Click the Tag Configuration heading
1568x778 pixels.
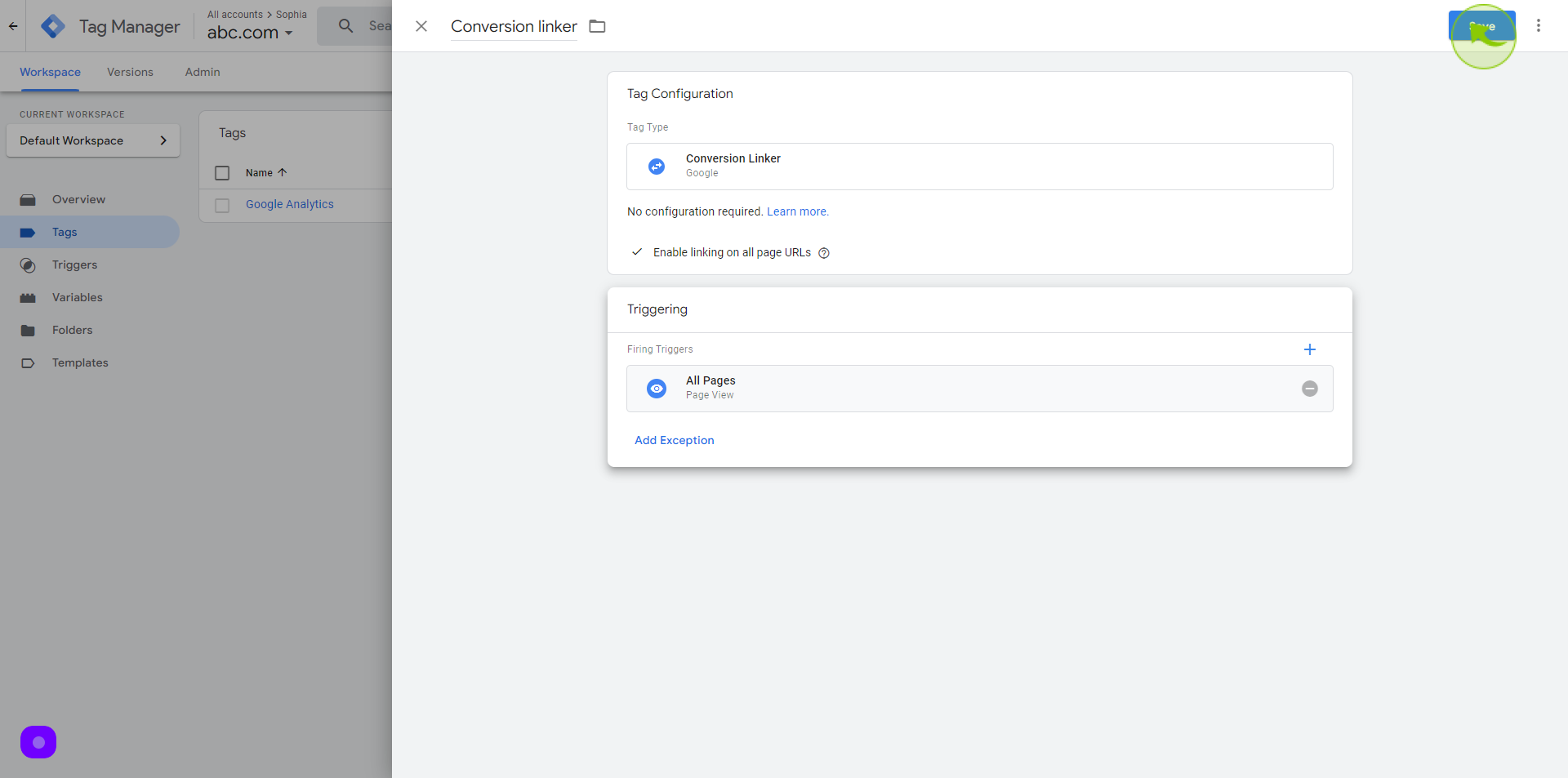coord(680,94)
